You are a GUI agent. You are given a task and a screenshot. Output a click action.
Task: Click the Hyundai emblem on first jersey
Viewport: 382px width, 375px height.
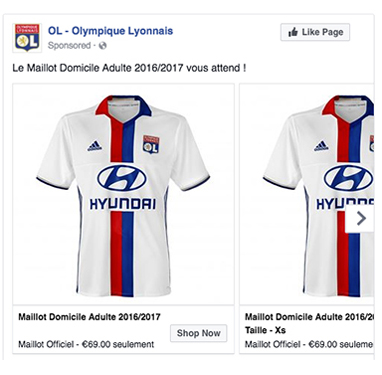[122, 179]
